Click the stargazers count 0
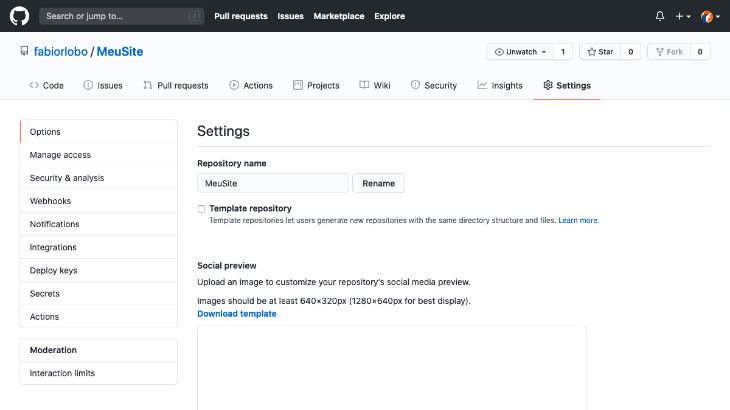This screenshot has width=730, height=410. [x=631, y=52]
